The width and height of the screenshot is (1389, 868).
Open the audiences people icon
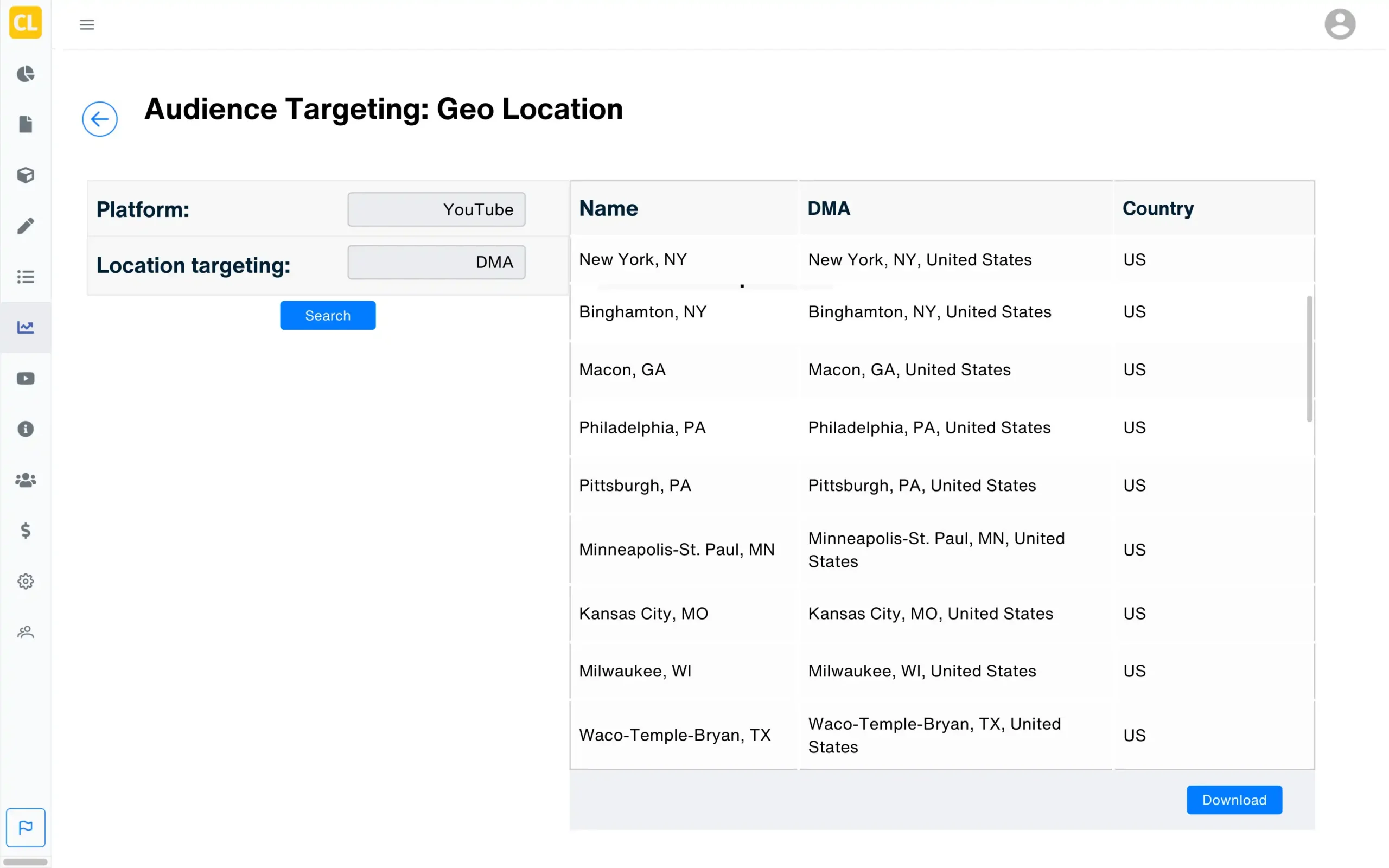(26, 481)
